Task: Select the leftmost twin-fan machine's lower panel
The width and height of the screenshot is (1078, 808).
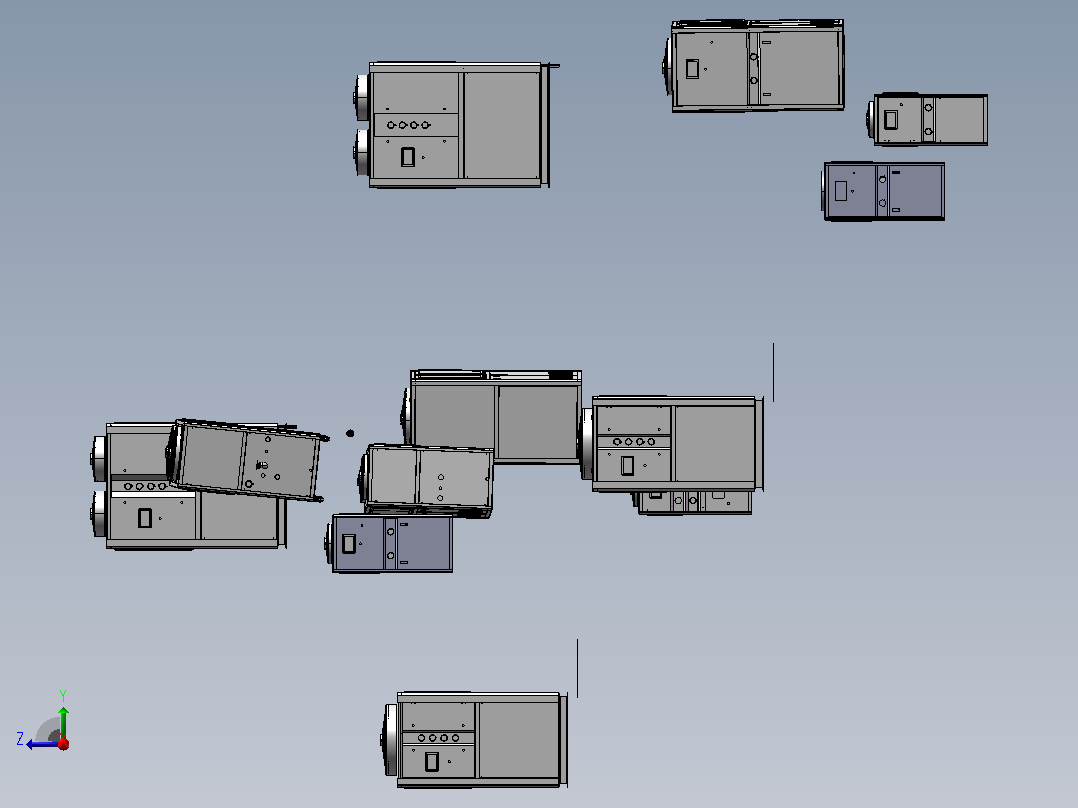Action: click(x=153, y=518)
